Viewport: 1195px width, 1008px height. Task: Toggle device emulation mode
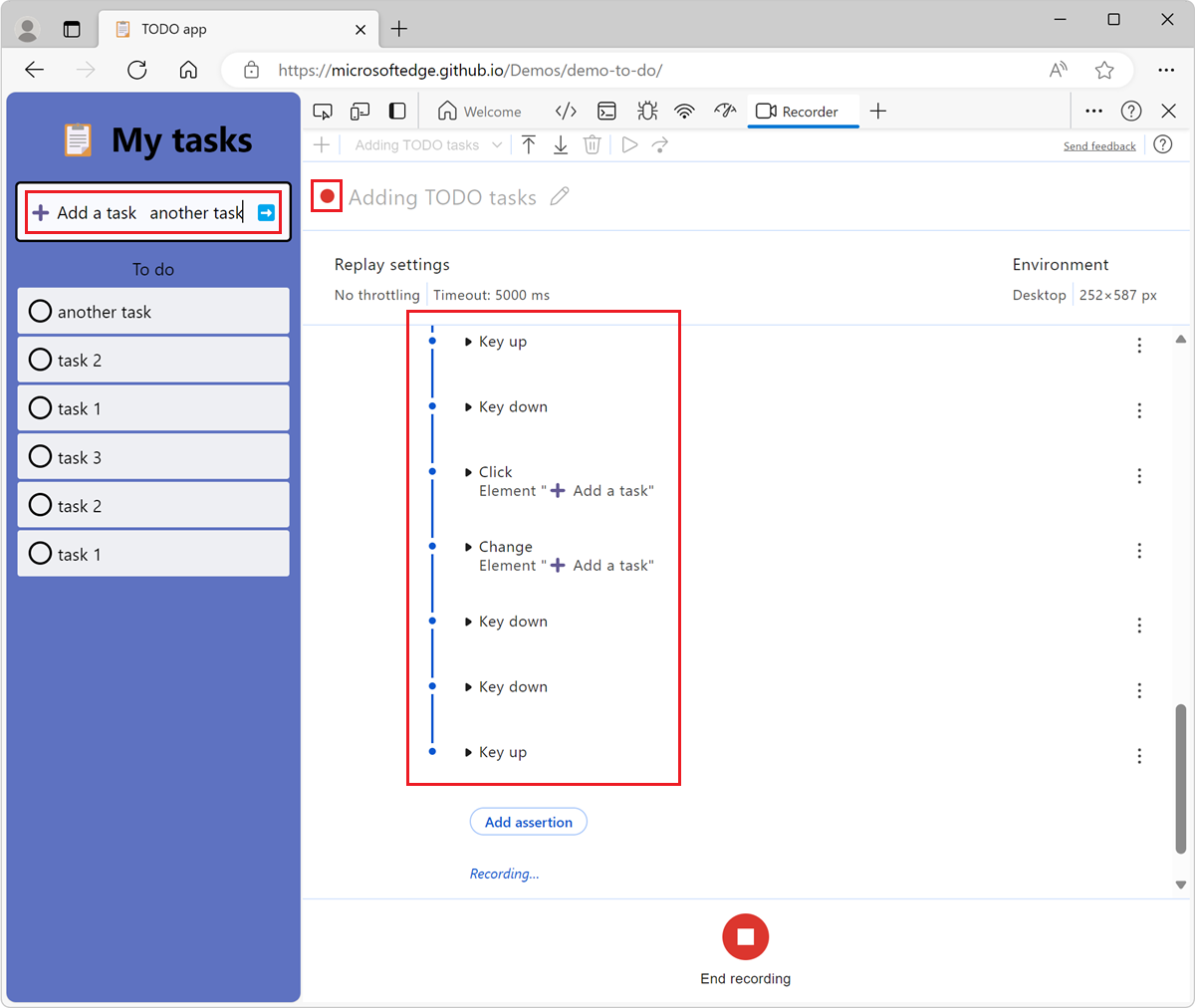click(359, 111)
